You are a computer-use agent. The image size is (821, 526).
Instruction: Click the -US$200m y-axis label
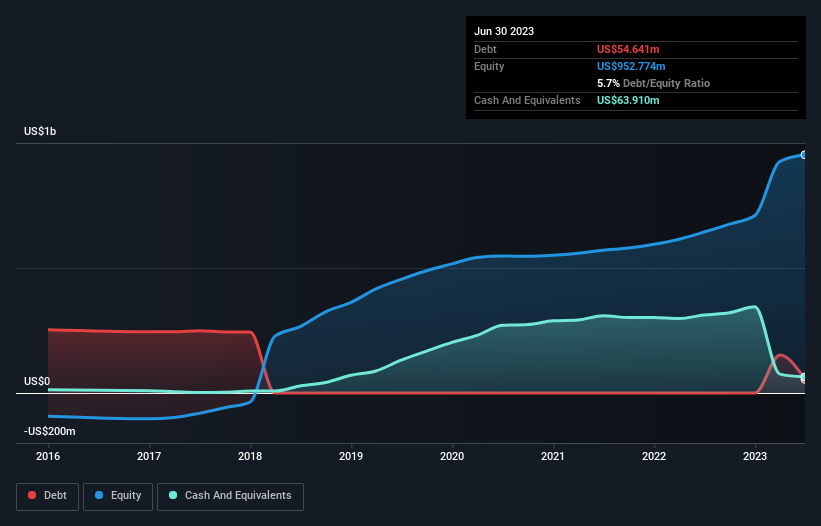click(50, 431)
